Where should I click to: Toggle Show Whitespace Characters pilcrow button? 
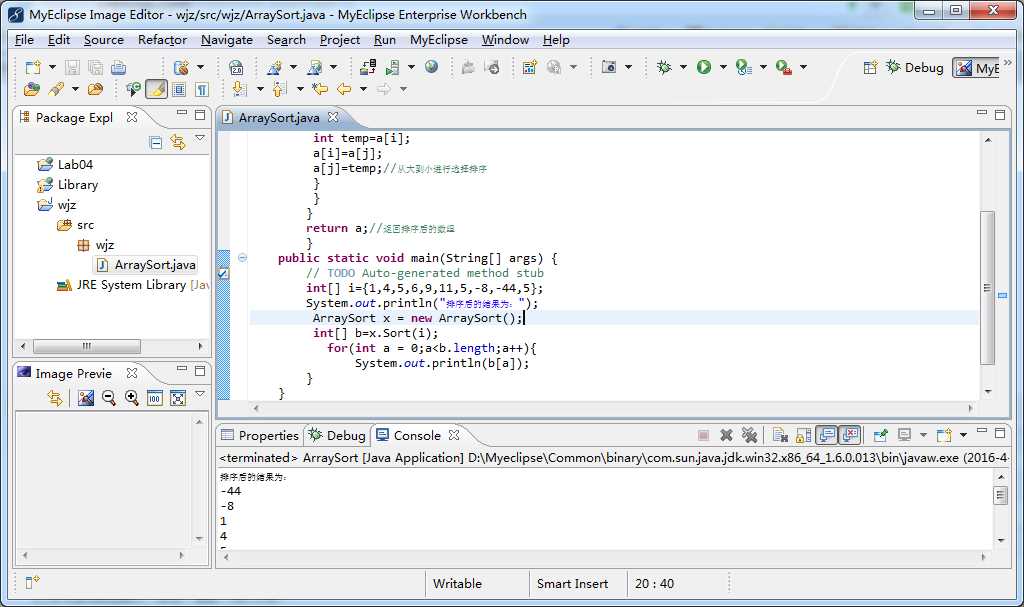(x=202, y=90)
